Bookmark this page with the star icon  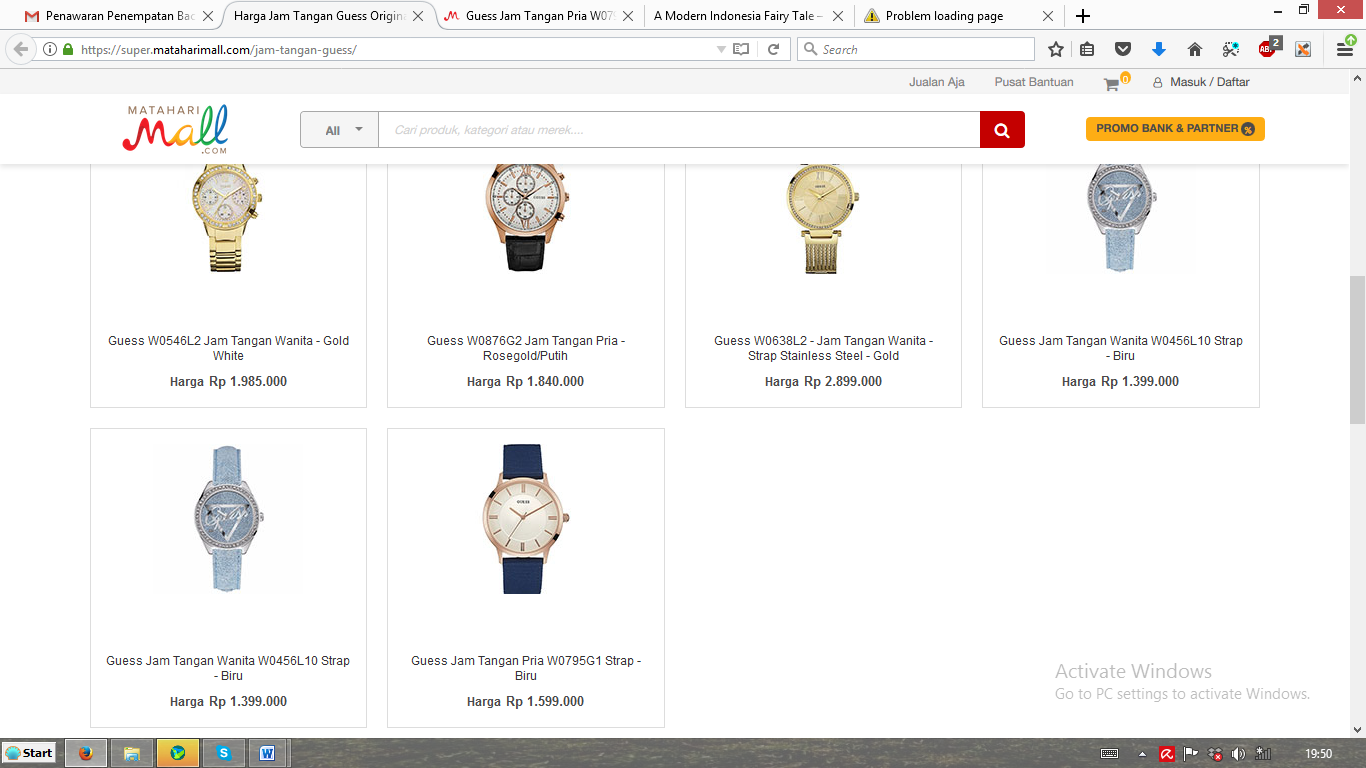pyautogui.click(x=1056, y=49)
